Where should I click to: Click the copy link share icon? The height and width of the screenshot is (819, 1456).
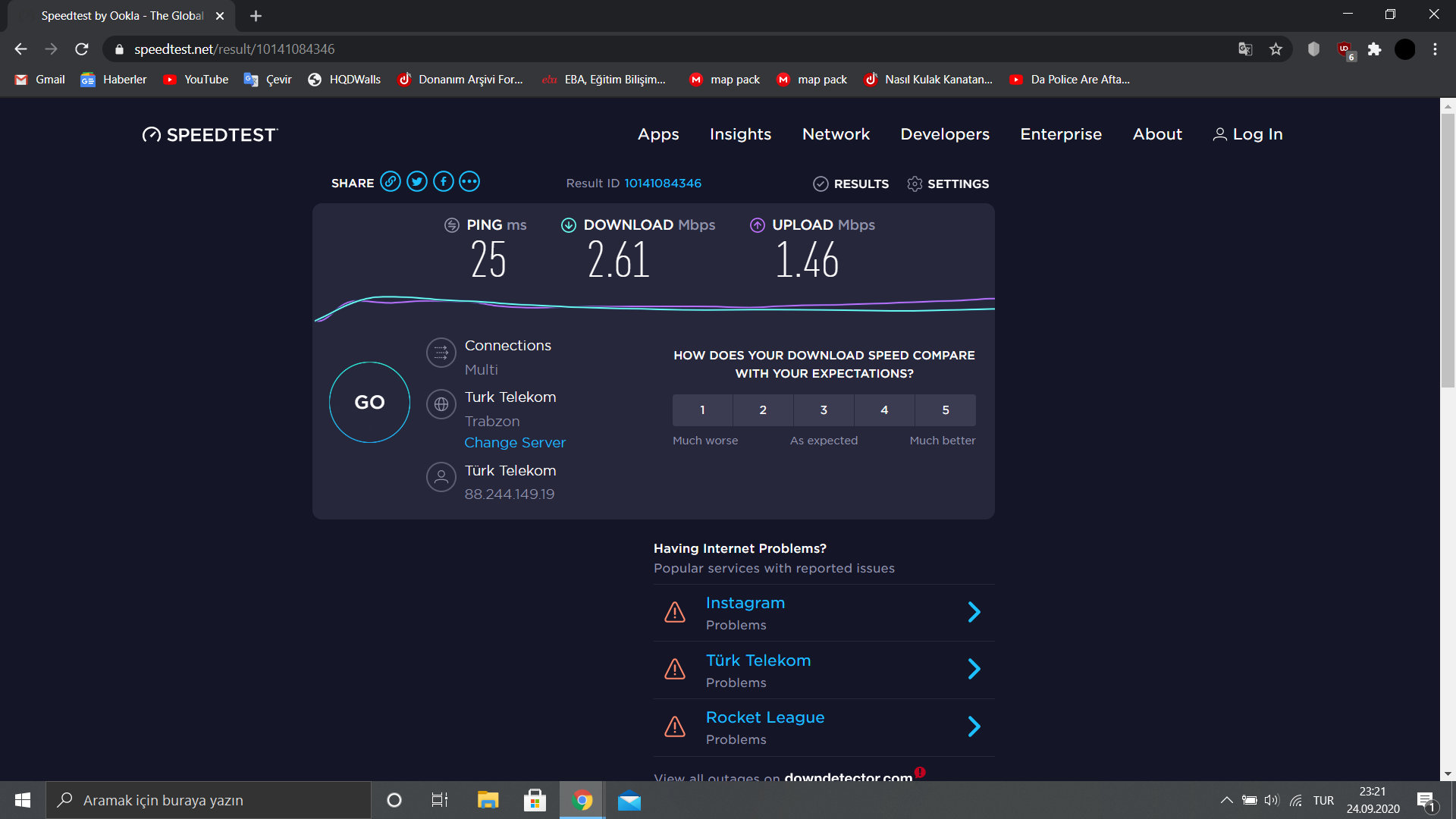391,182
